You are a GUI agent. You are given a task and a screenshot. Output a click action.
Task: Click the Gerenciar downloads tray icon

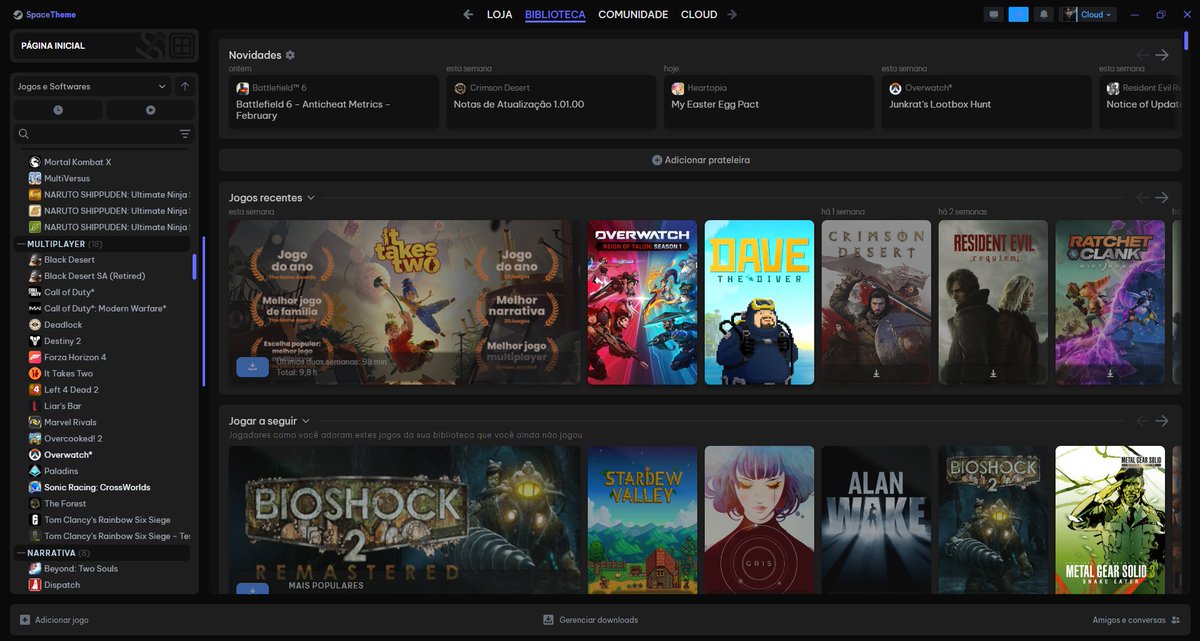[548, 620]
